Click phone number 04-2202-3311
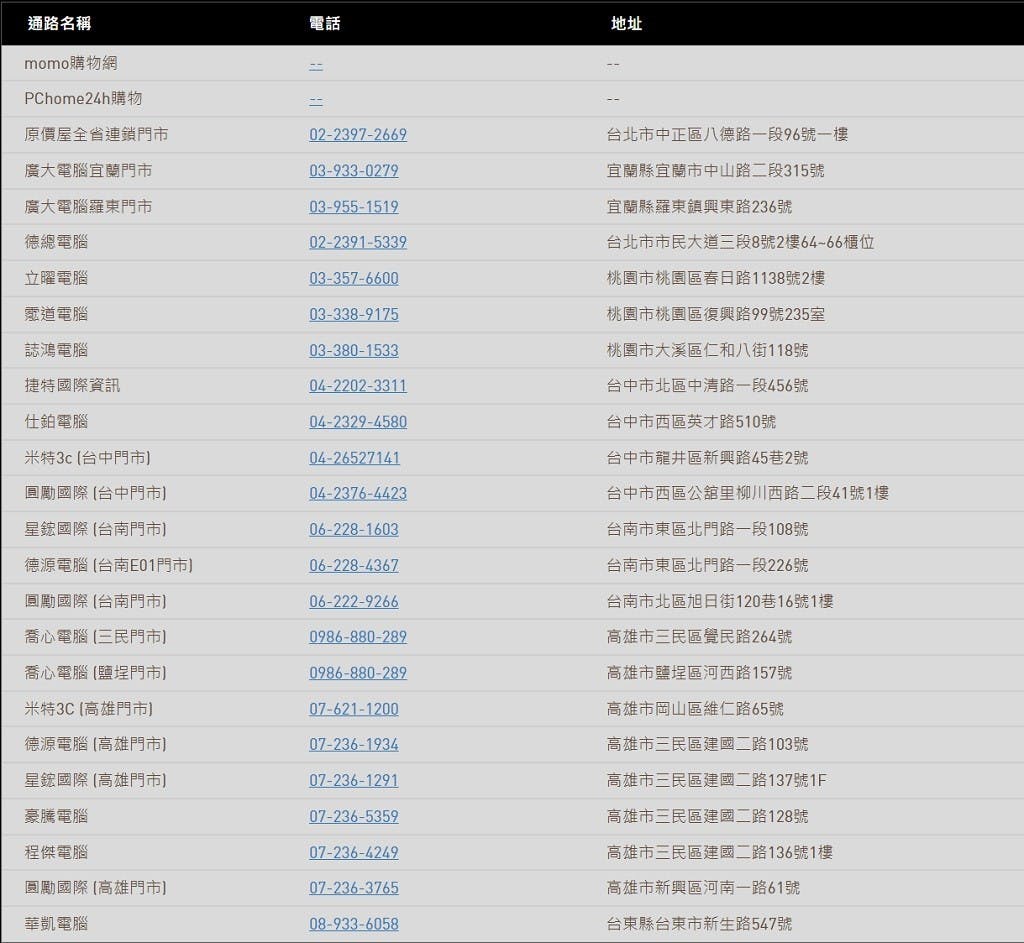The height and width of the screenshot is (943, 1024). tap(358, 385)
